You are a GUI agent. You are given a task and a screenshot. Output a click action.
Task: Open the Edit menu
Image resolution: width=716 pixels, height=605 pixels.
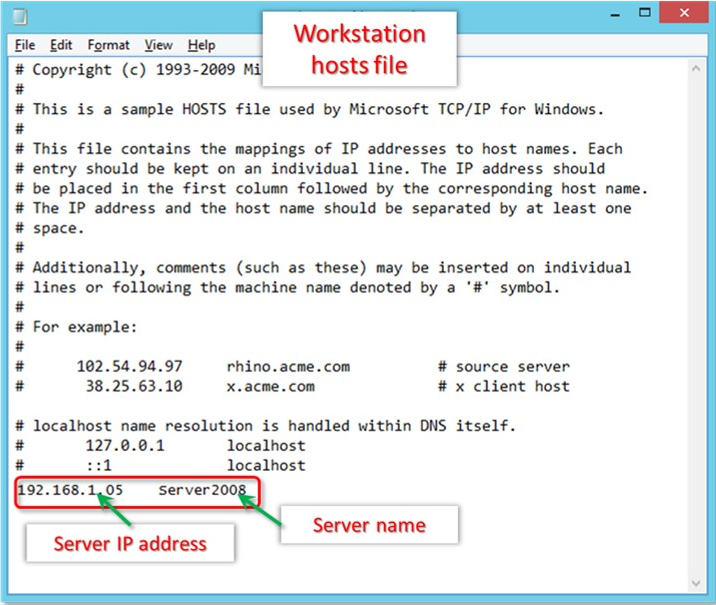pos(61,45)
